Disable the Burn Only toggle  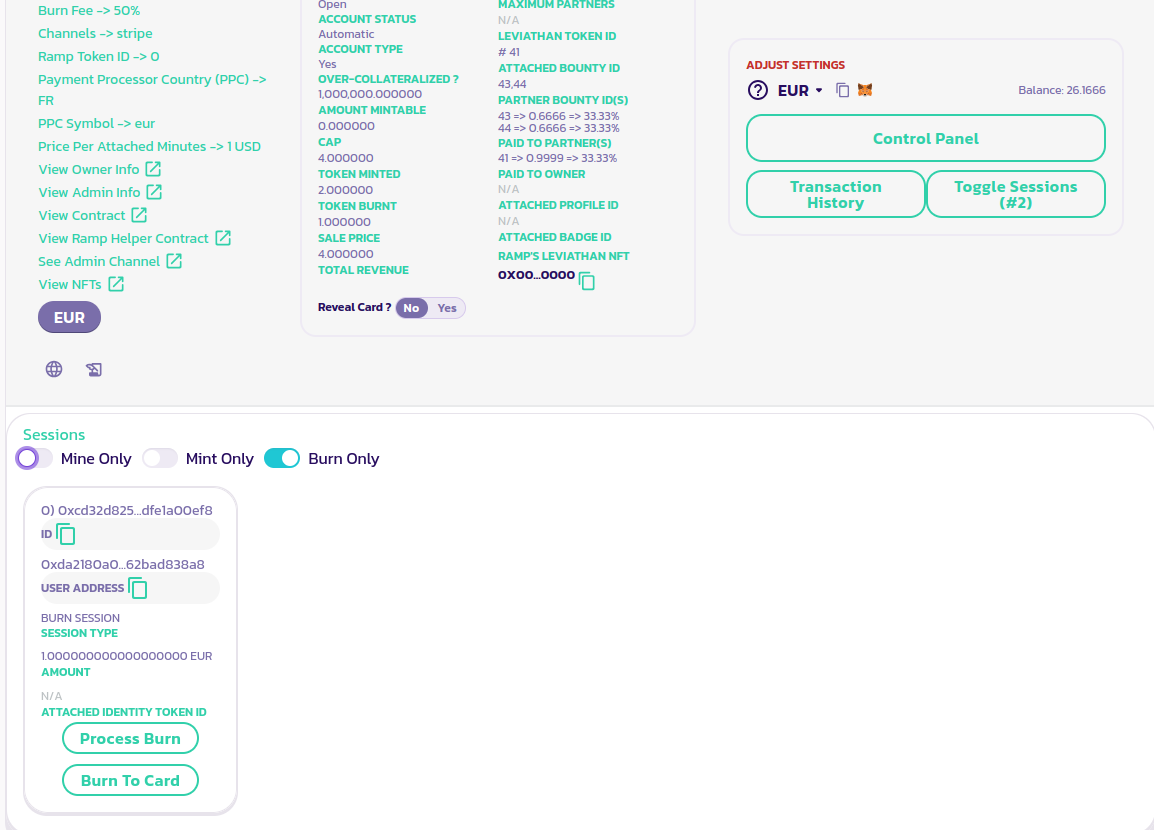point(282,458)
